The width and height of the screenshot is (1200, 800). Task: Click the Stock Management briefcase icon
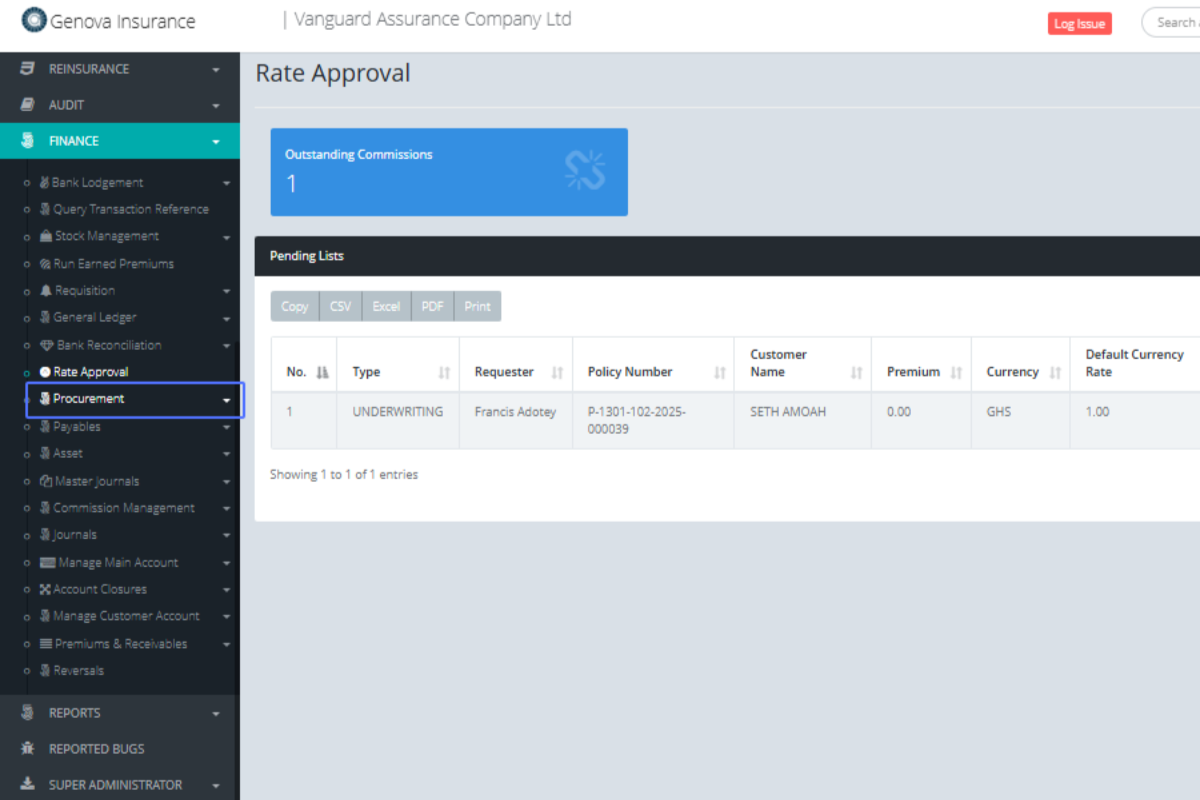click(x=46, y=237)
